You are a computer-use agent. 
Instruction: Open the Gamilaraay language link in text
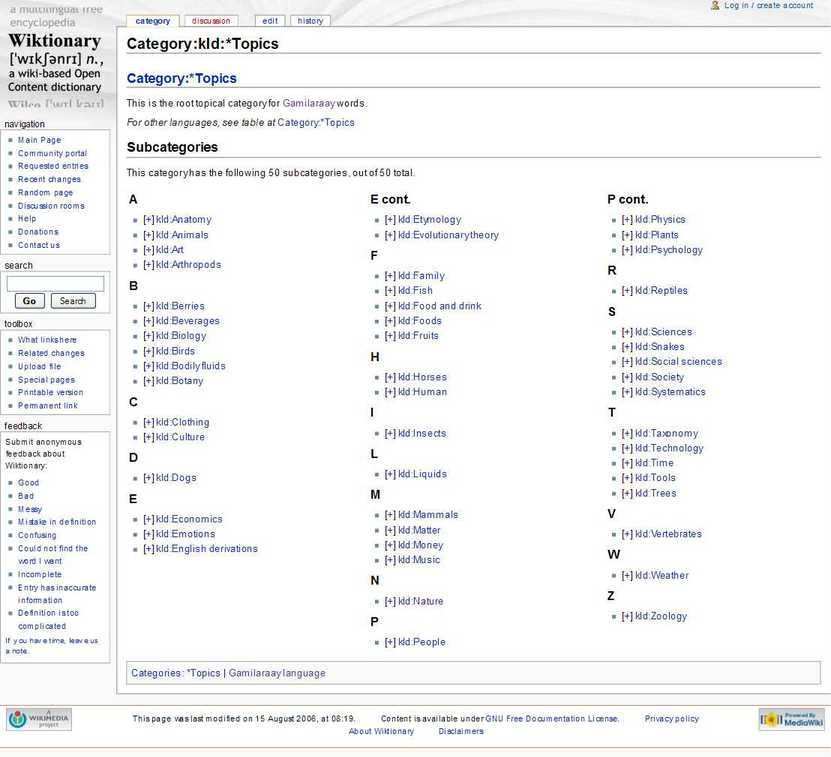[308, 103]
